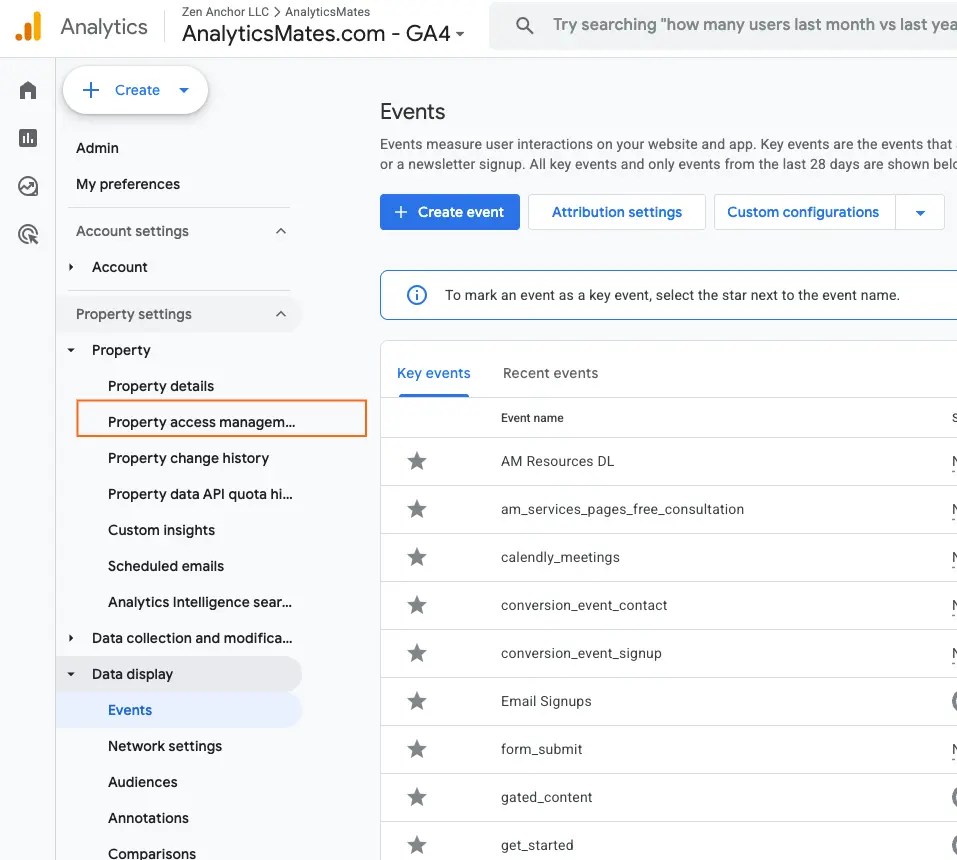Viewport: 957px width, 860px height.
Task: Collapse the Data display tree item
Action: click(71, 674)
